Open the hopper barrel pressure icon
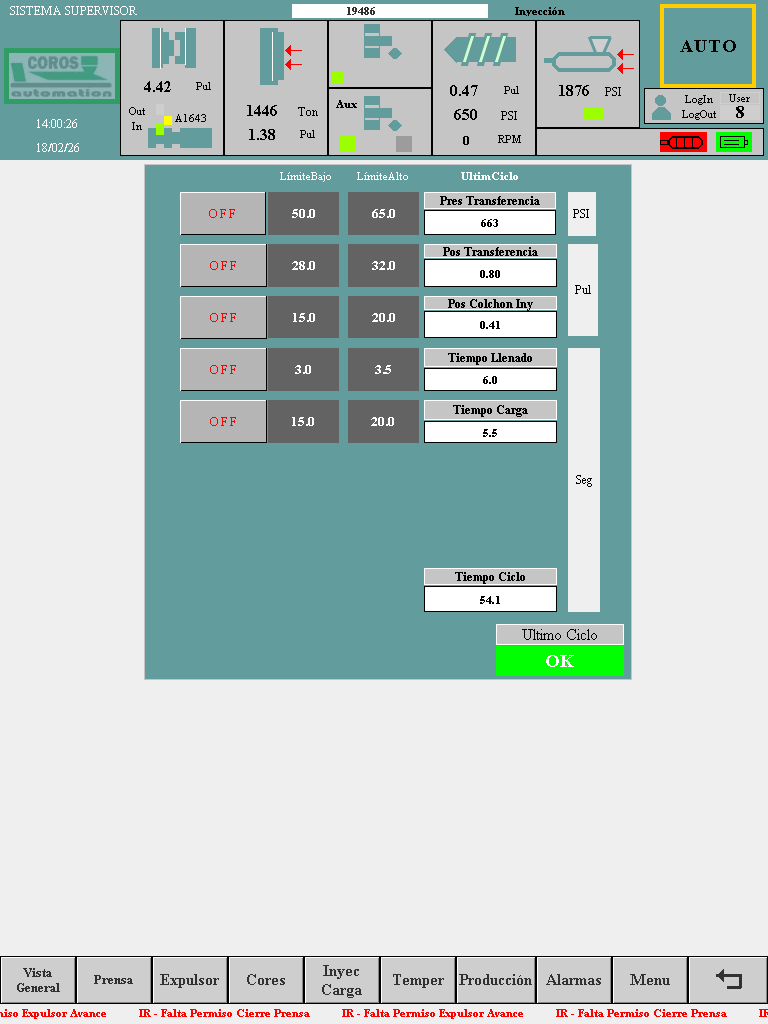The width and height of the screenshot is (768, 1024). [x=588, y=59]
